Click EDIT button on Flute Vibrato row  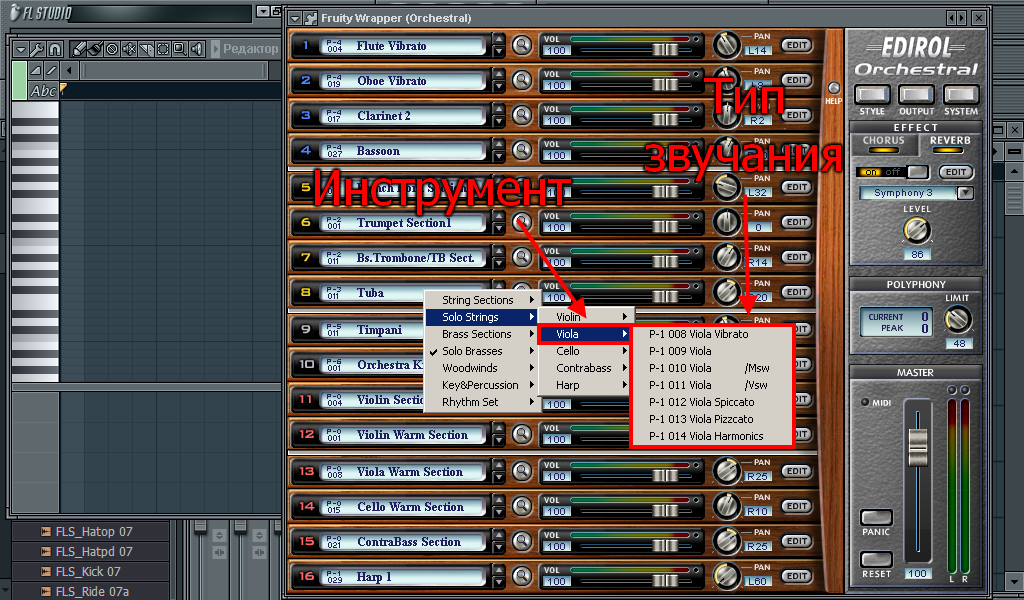tap(796, 45)
